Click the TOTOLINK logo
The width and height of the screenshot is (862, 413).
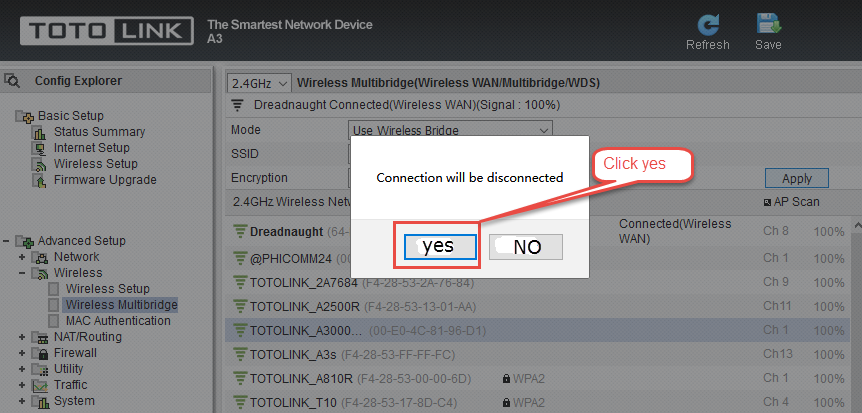107,31
